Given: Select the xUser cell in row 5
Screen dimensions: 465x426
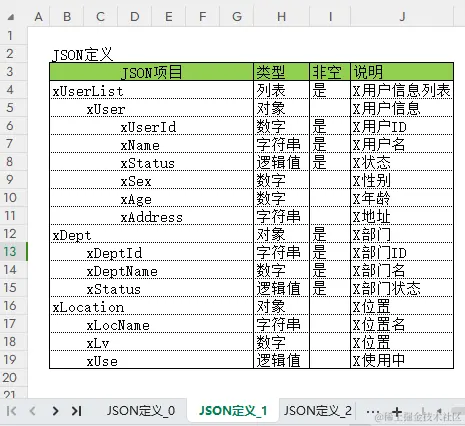Looking at the screenshot, I should (151, 108).
